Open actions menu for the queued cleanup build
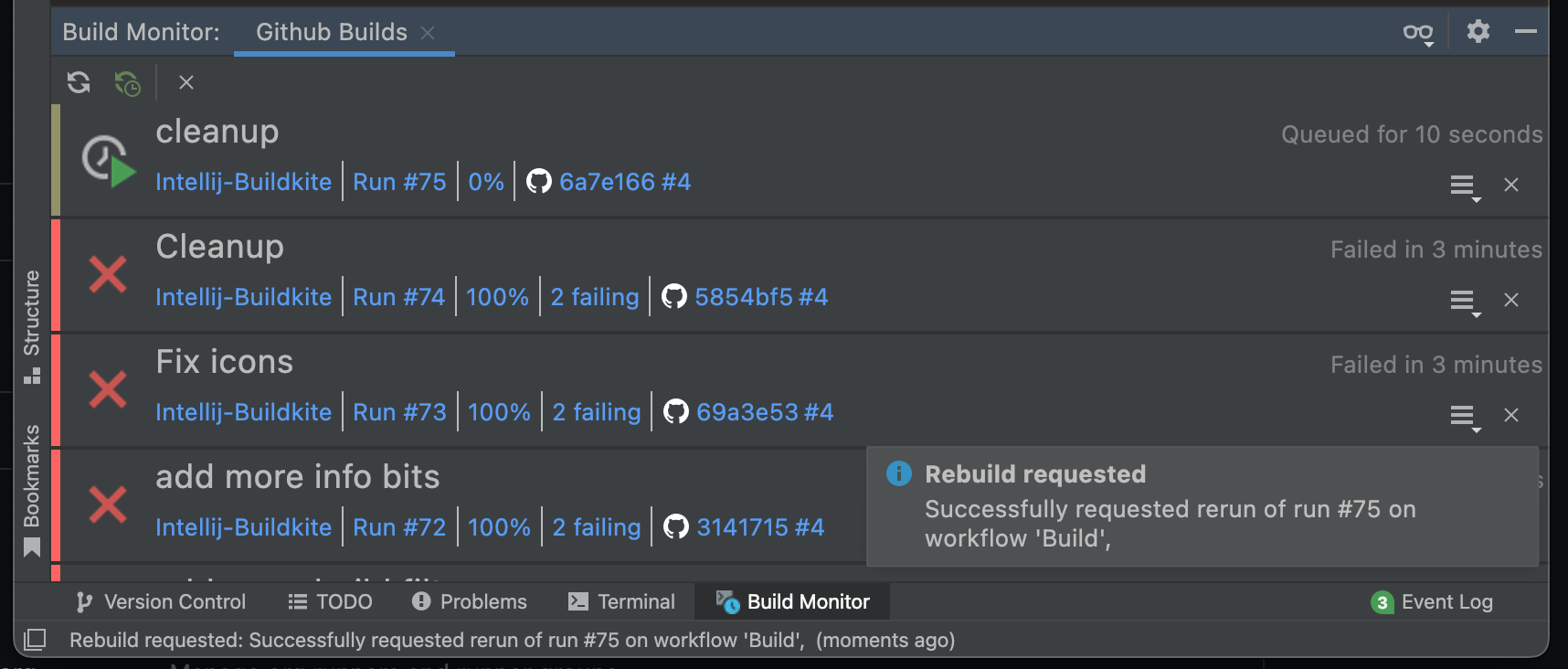This screenshot has width=1568, height=669. tap(1464, 186)
